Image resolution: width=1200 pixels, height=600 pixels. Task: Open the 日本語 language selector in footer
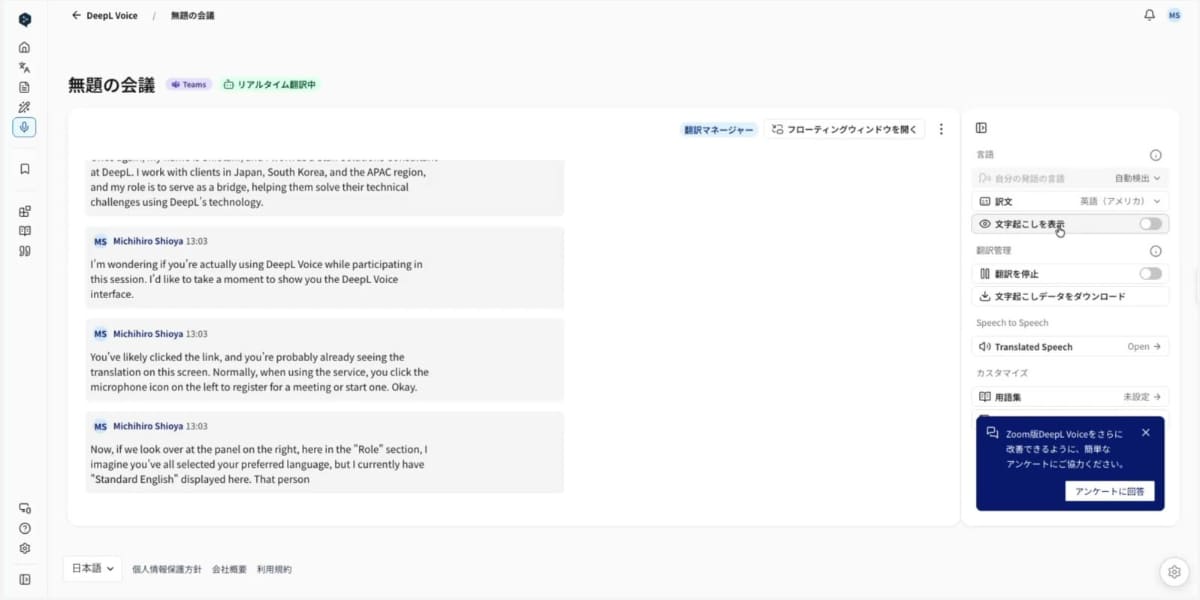pyautogui.click(x=91, y=568)
